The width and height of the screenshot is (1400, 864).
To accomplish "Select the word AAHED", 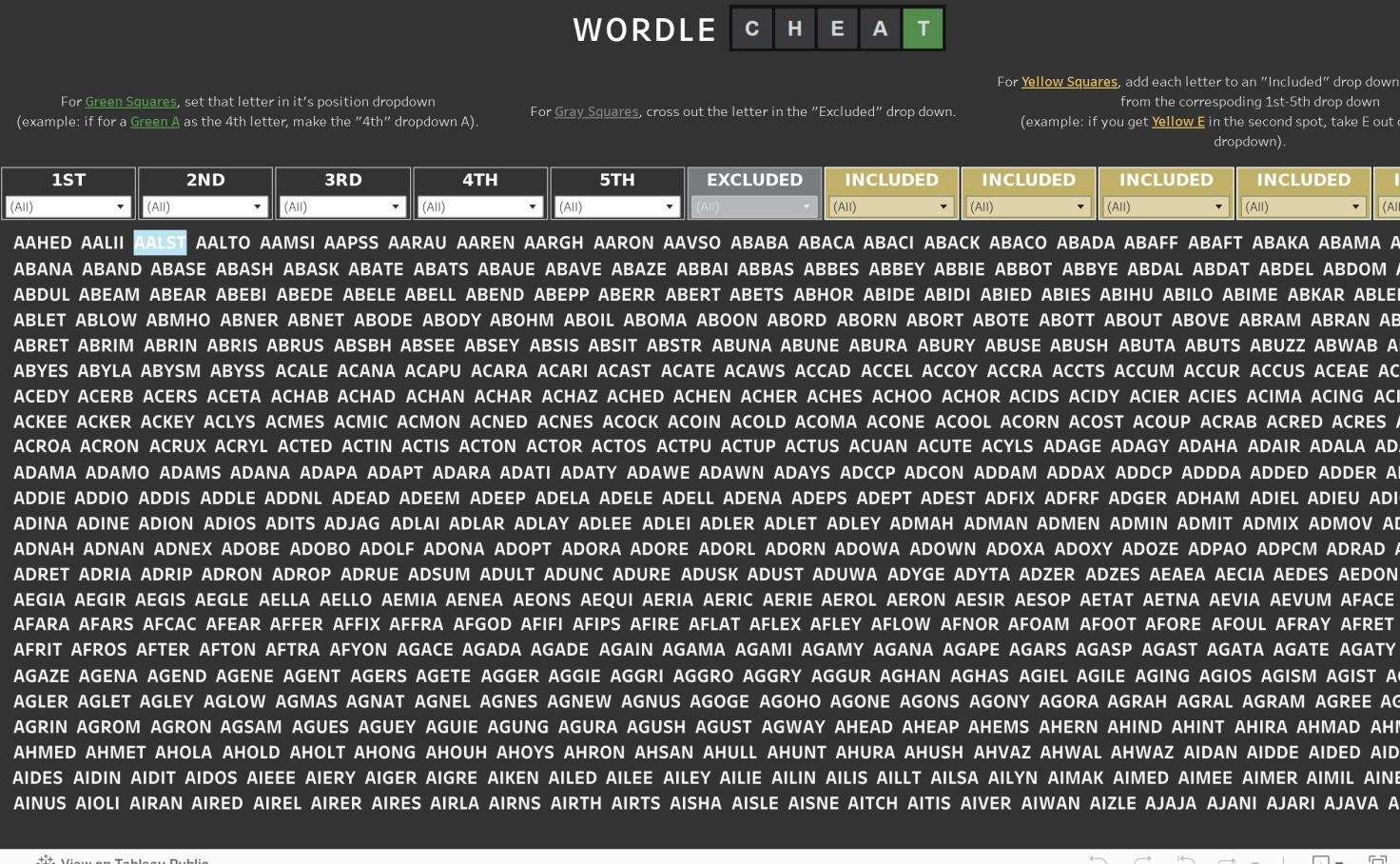I will [x=43, y=244].
